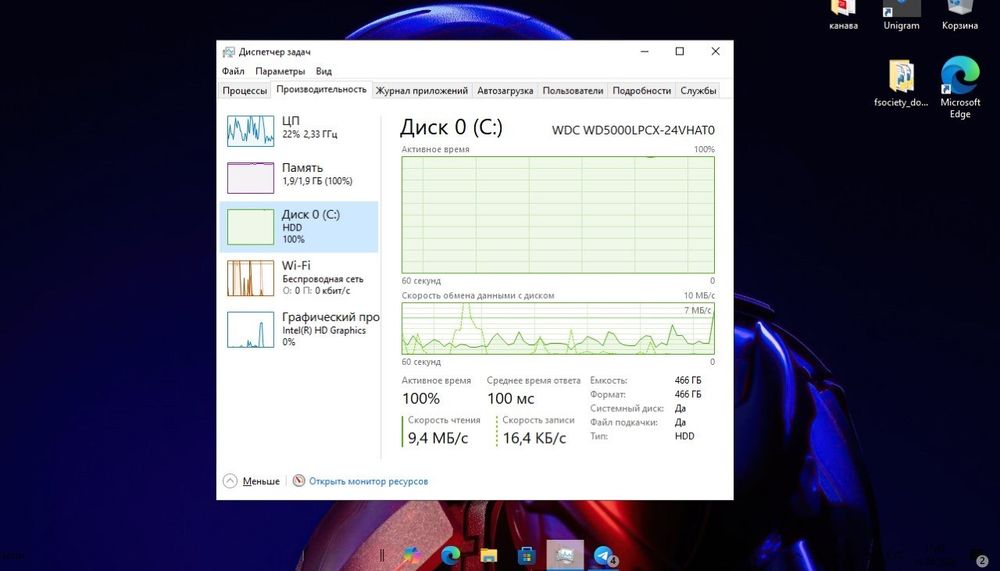Switch to the Процессы tab
Image resolution: width=1000 pixels, height=571 pixels.
click(244, 91)
